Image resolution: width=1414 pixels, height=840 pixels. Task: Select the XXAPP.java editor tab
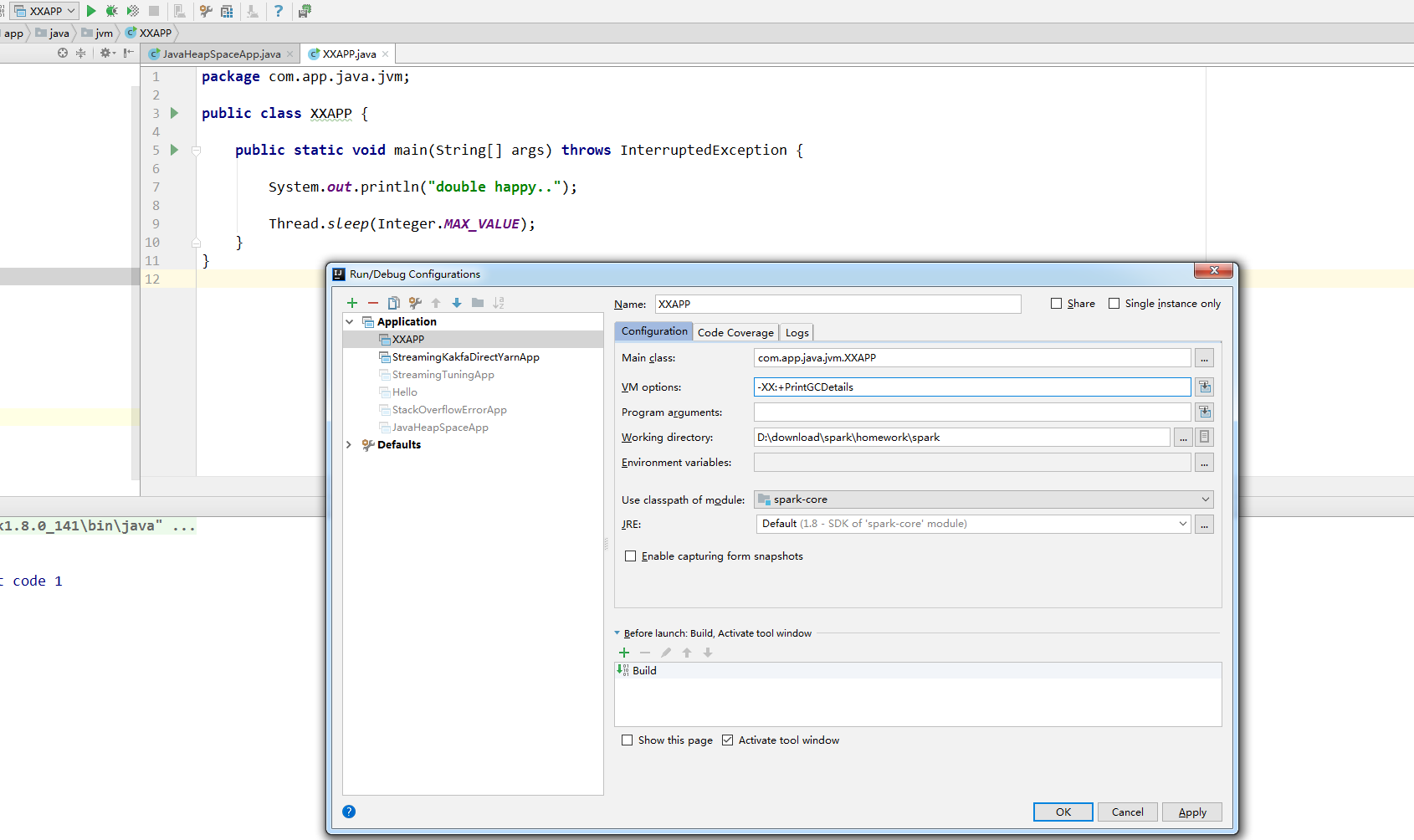point(349,54)
